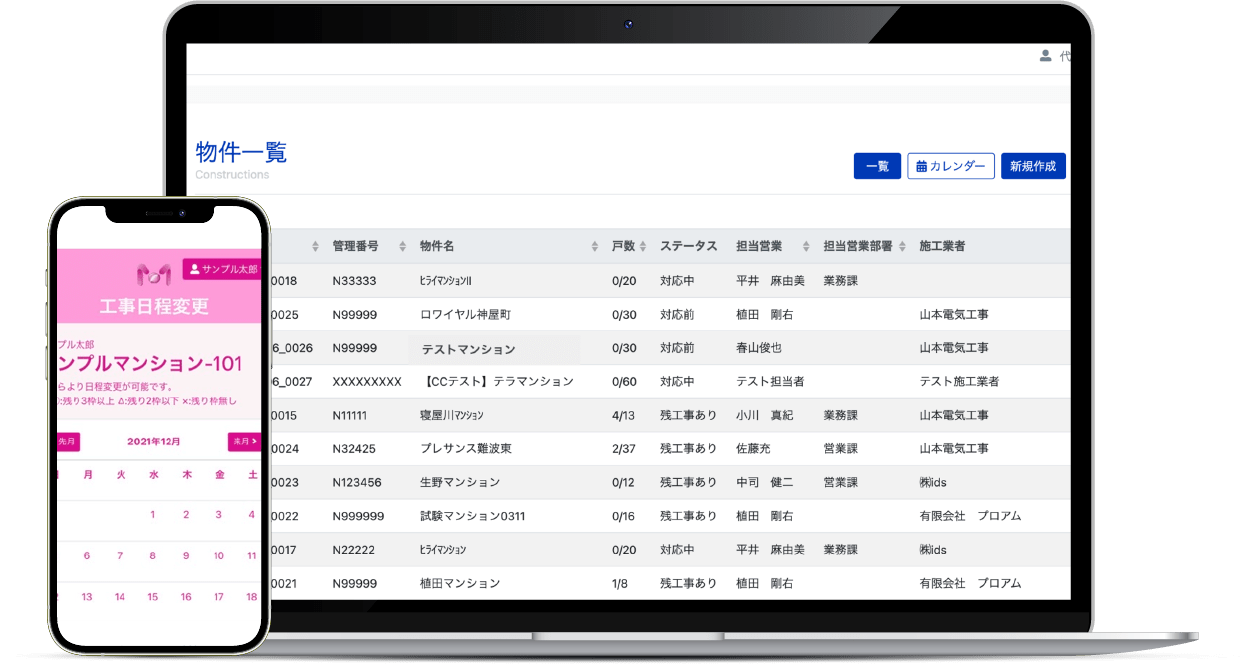
Task: Click the calendar icon on カレンダー button
Action: [x=921, y=167]
